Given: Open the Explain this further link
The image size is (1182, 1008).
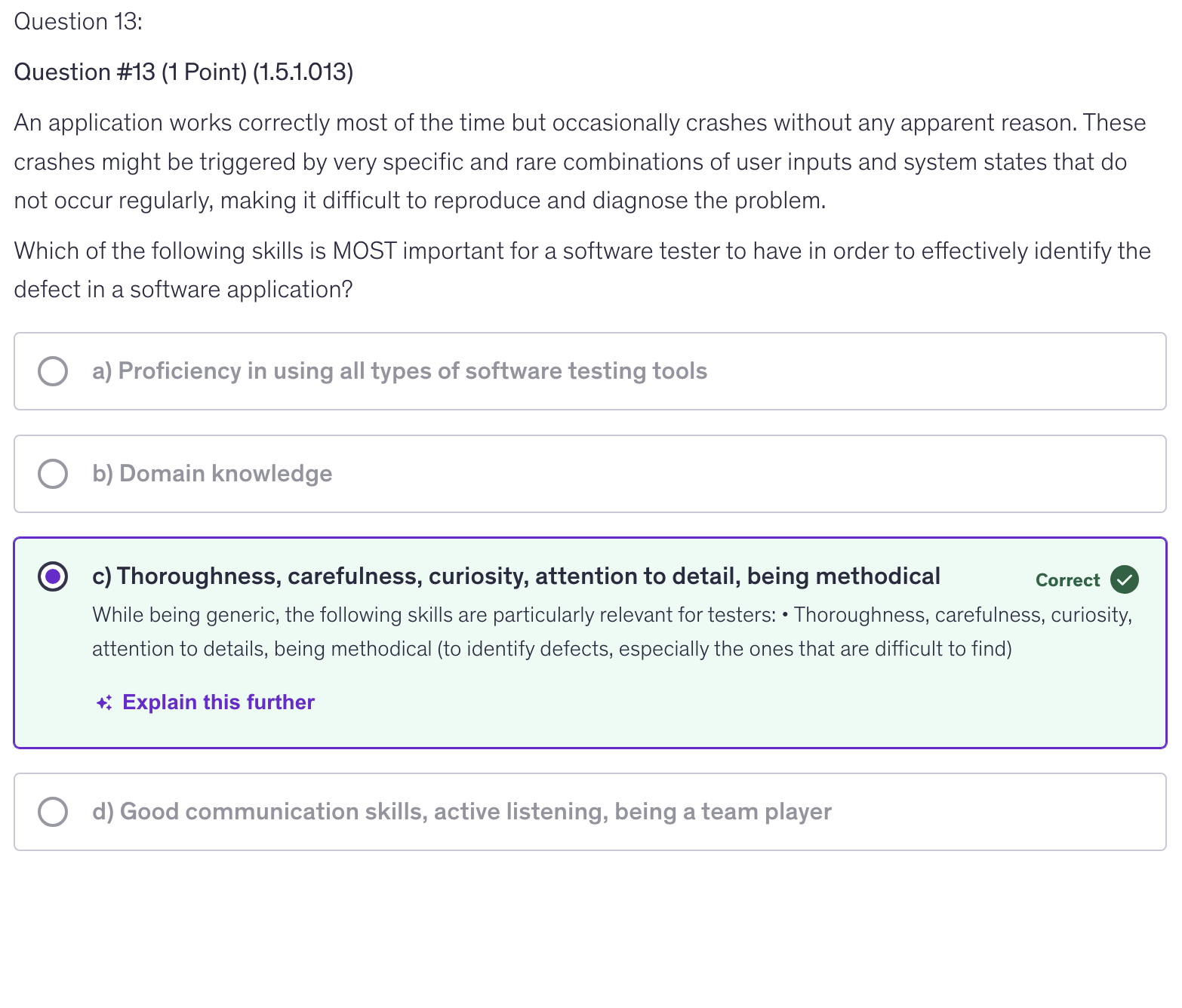Looking at the screenshot, I should coord(218,702).
